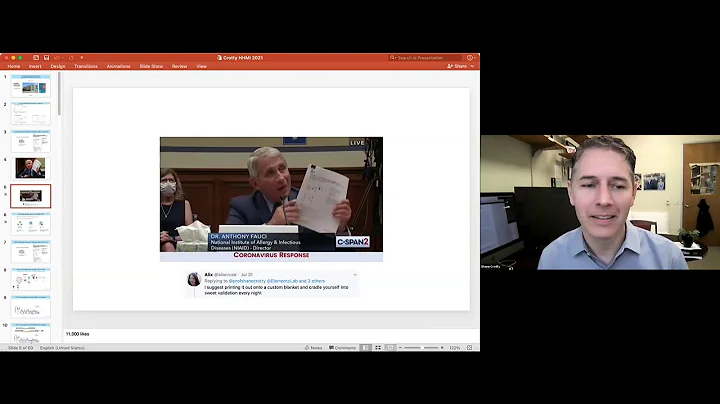Expand the Quick Access Toolbar customize arrow
Image resolution: width=720 pixels, height=404 pixels.
click(x=82, y=58)
